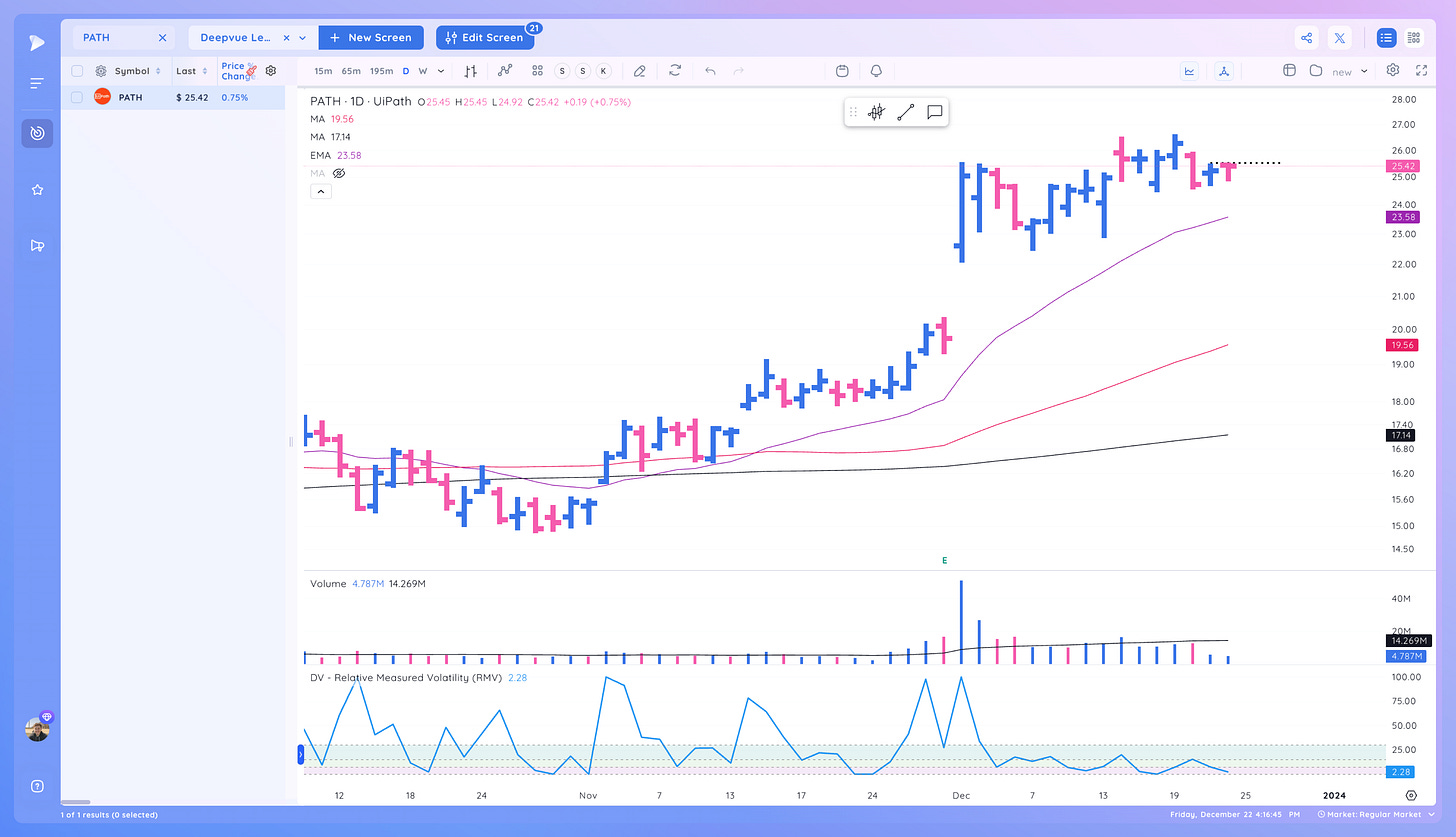Select the comment annotation tool
The height and width of the screenshot is (837, 1456).
click(935, 112)
